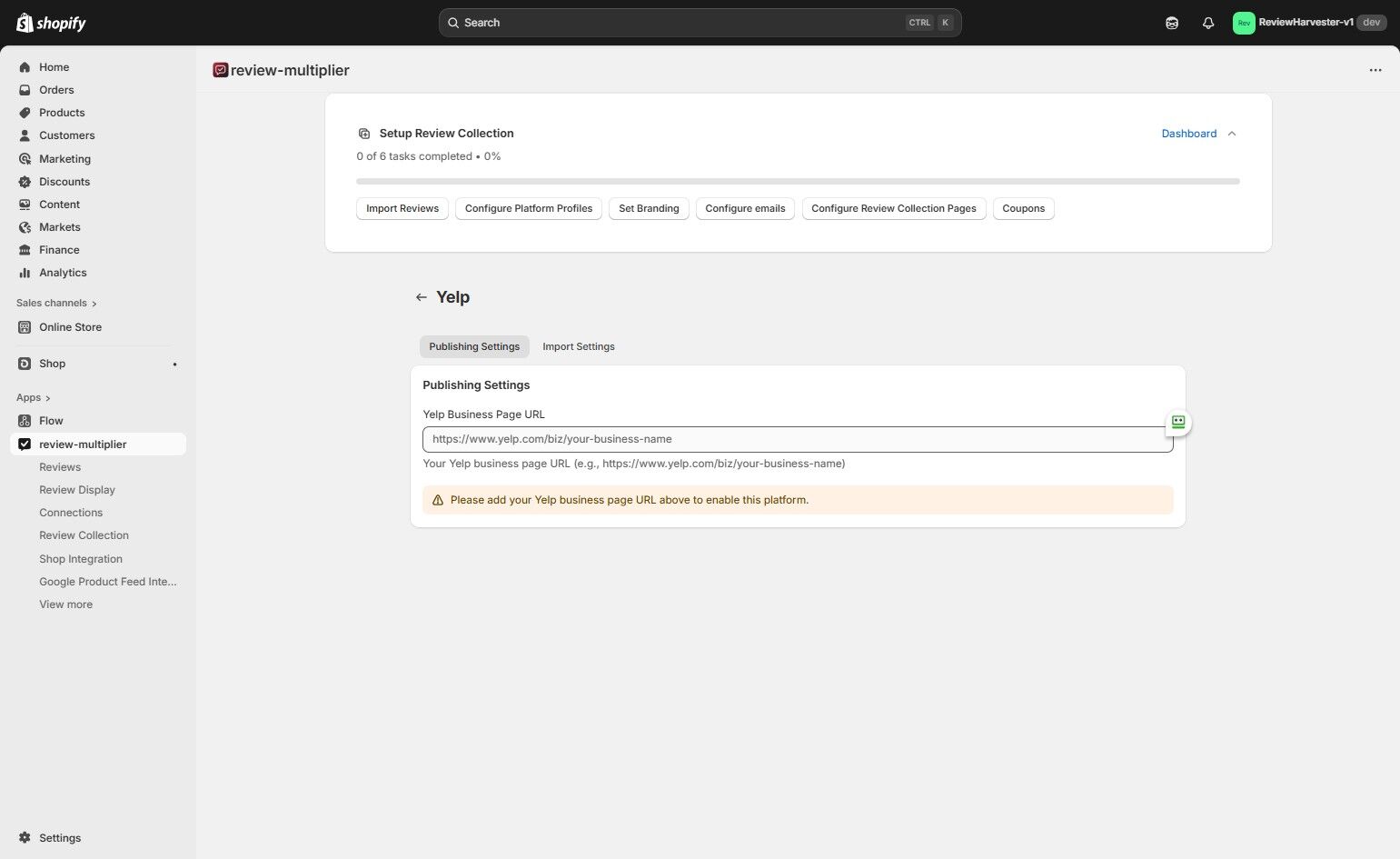1400x859 pixels.
Task: Open the Analytics section
Action: click(x=63, y=272)
